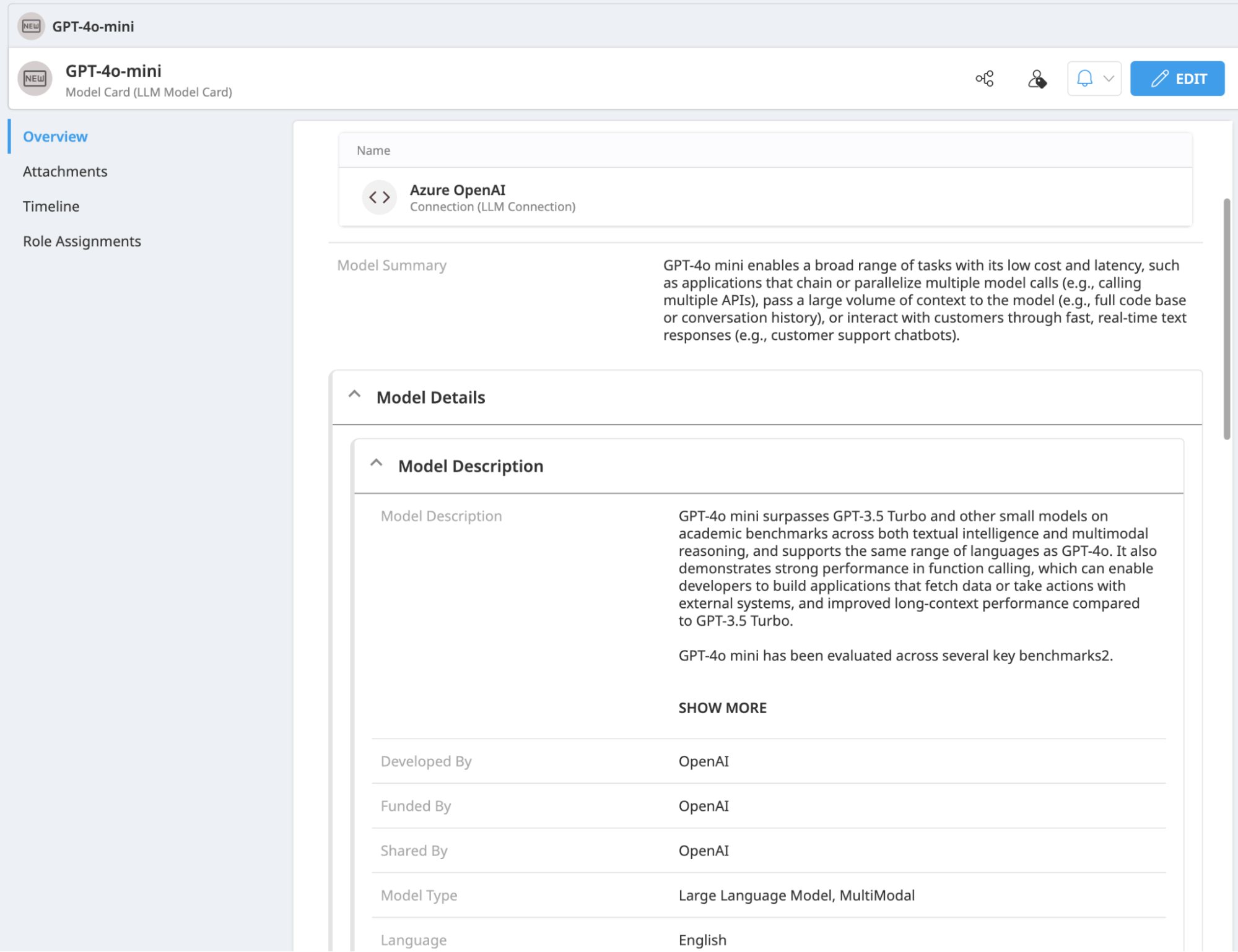Viewport: 1238px width, 952px height.
Task: Click the notification bell icon
Action: click(1084, 78)
